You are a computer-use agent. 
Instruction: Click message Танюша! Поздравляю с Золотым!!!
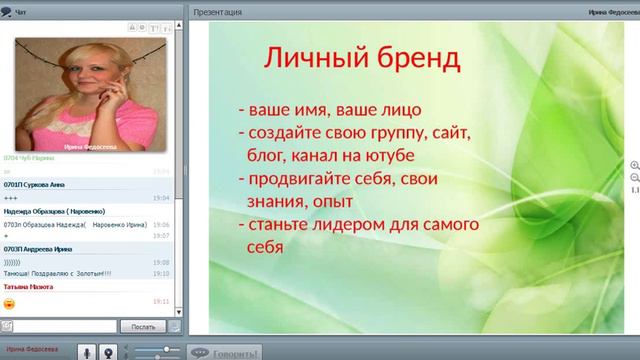(x=57, y=273)
